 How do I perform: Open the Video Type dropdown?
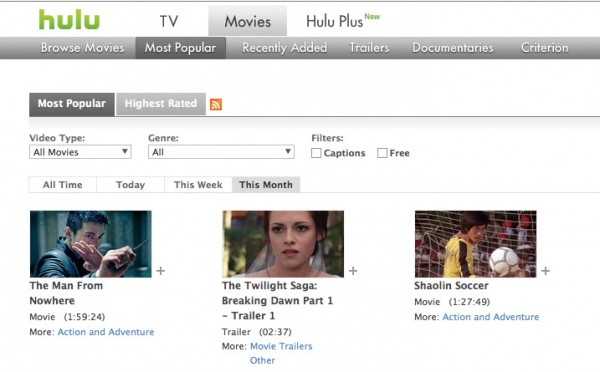pyautogui.click(x=80, y=152)
